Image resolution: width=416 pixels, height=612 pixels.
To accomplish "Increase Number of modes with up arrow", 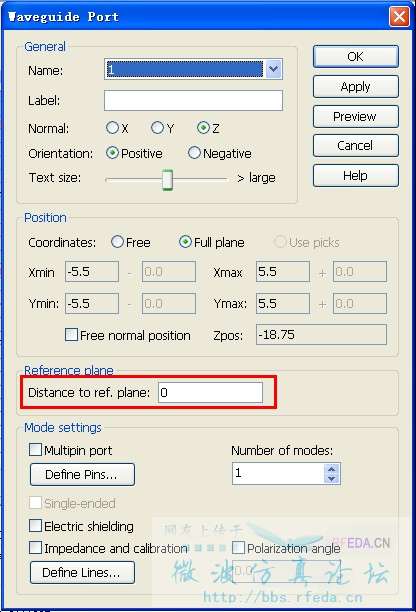I will click(332, 469).
